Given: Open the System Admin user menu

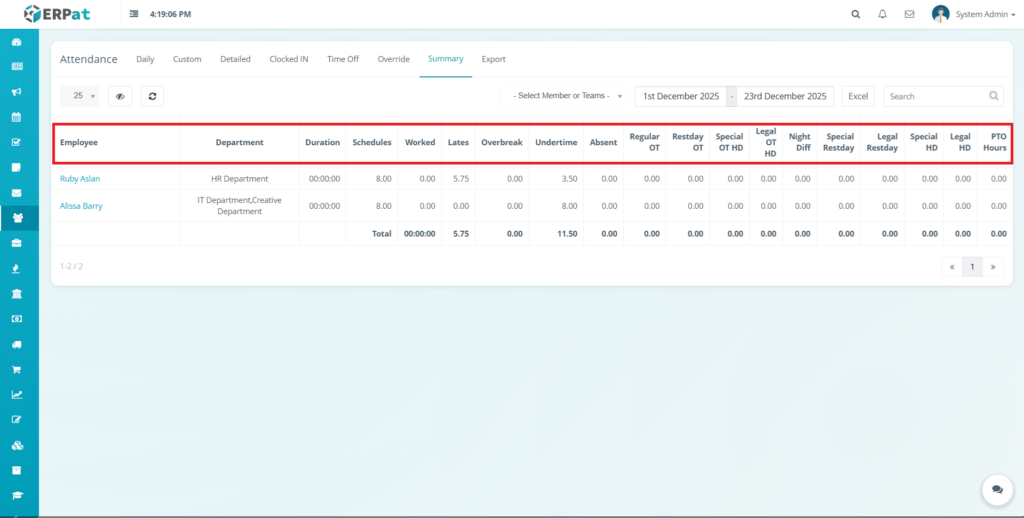Looking at the screenshot, I should point(974,15).
